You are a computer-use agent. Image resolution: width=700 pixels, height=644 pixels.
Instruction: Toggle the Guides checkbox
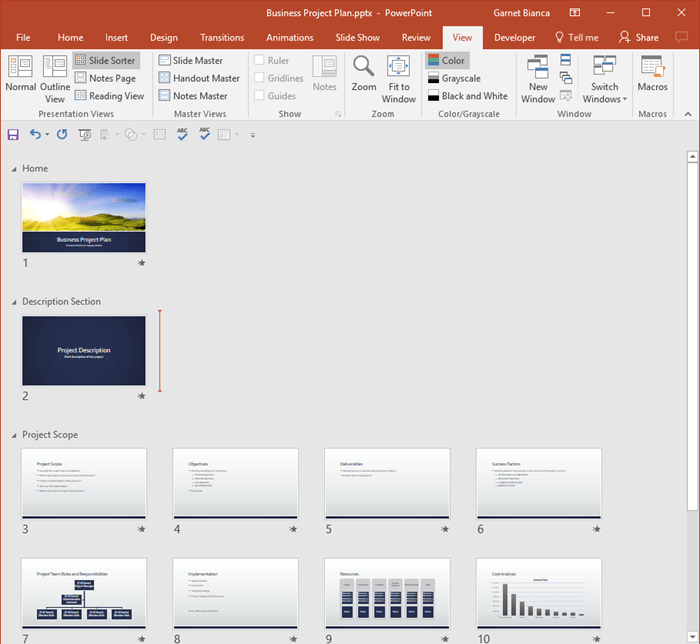[259, 96]
